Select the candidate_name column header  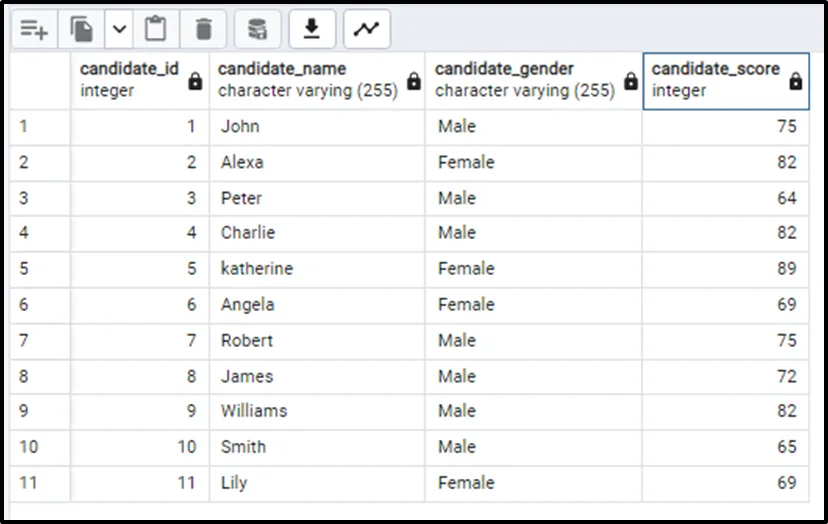(x=305, y=80)
